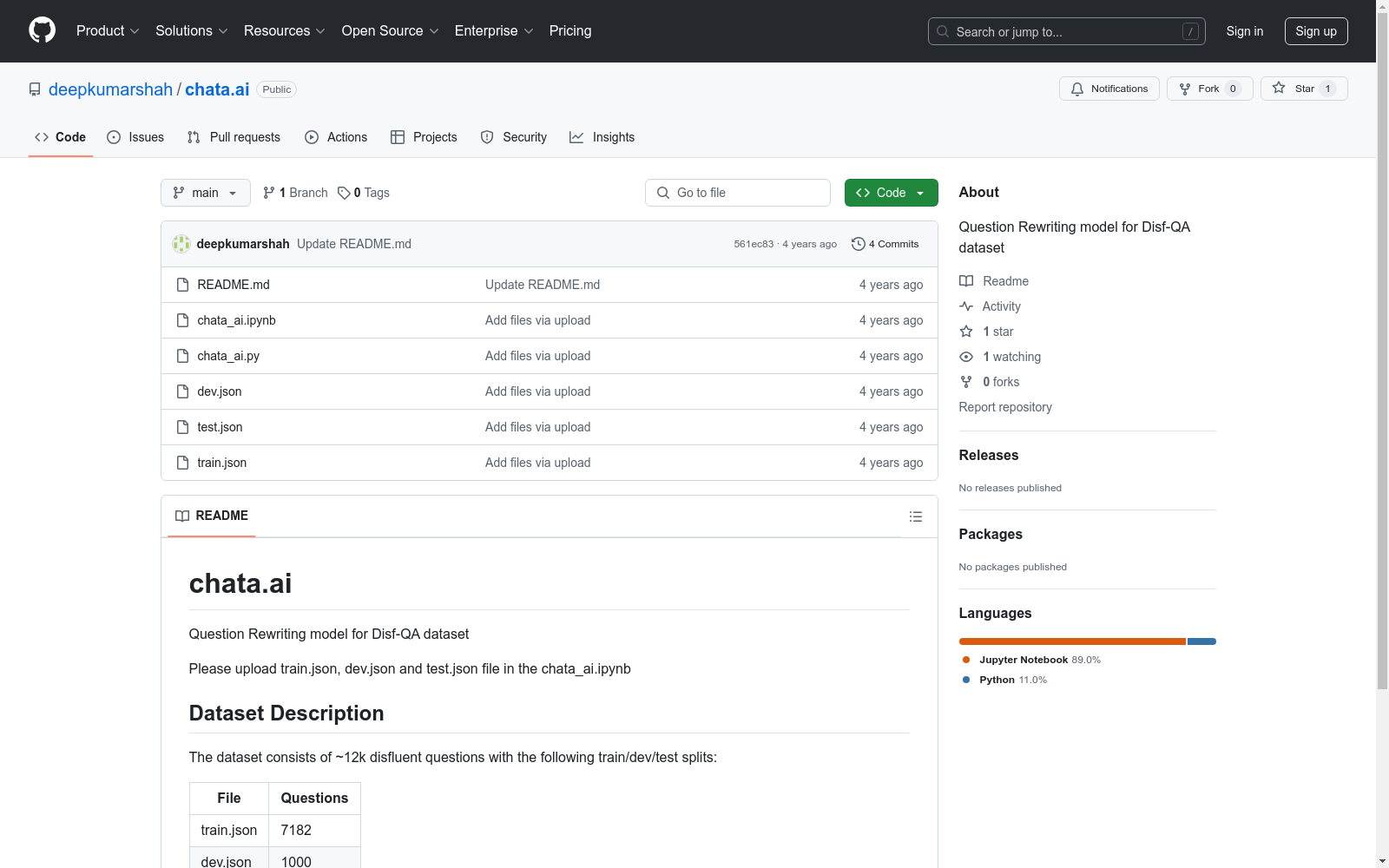Viewport: 1389px width, 868px height.
Task: Switch to the Issues tab
Action: (x=135, y=137)
